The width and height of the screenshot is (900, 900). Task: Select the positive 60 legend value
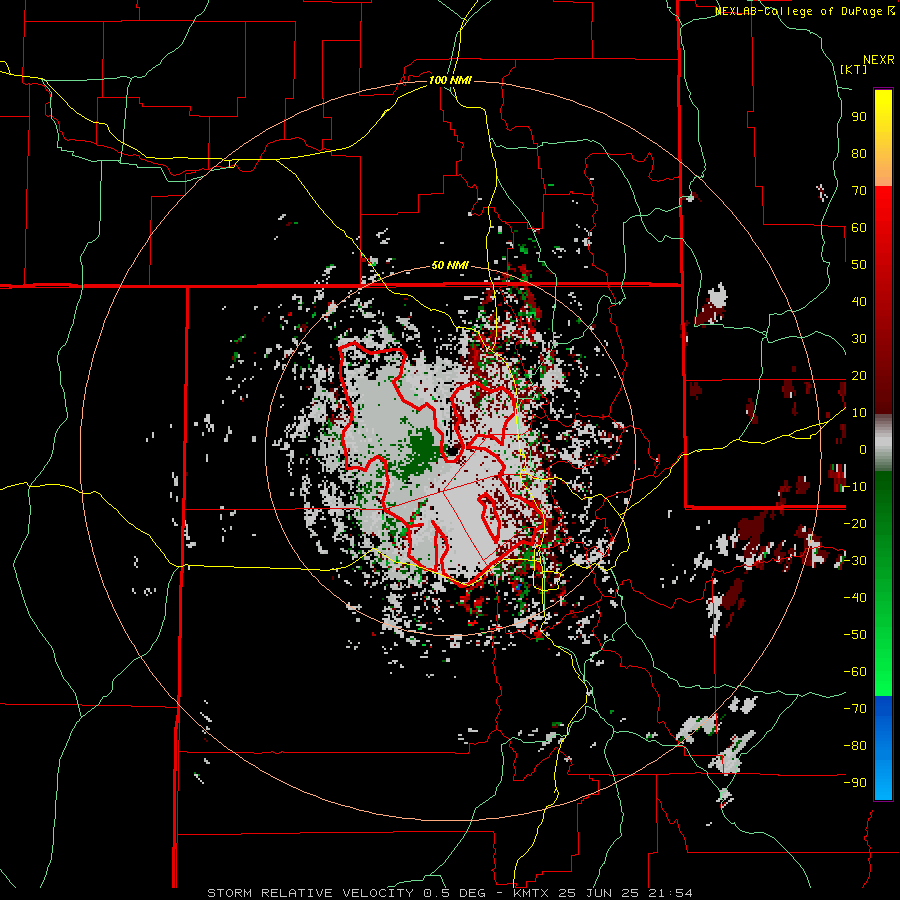tap(859, 227)
